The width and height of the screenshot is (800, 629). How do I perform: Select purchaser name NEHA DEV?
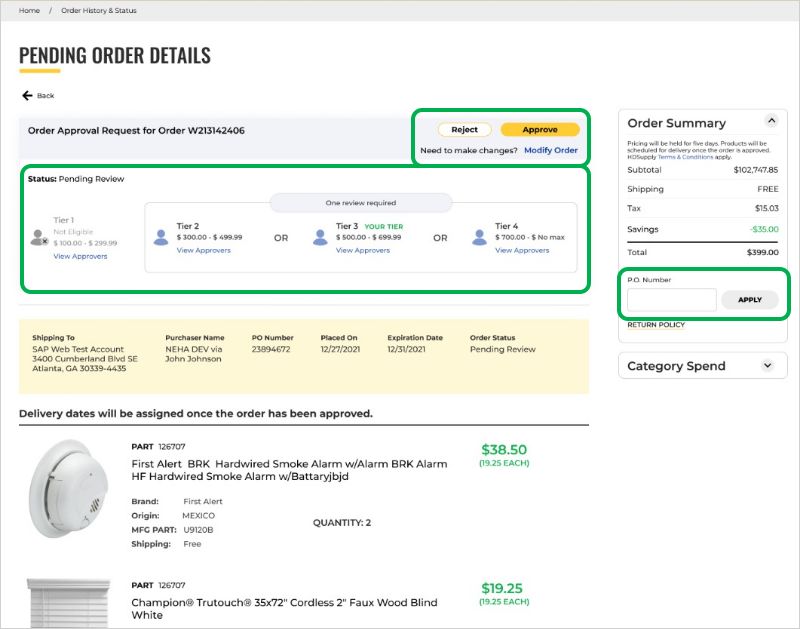(193, 354)
